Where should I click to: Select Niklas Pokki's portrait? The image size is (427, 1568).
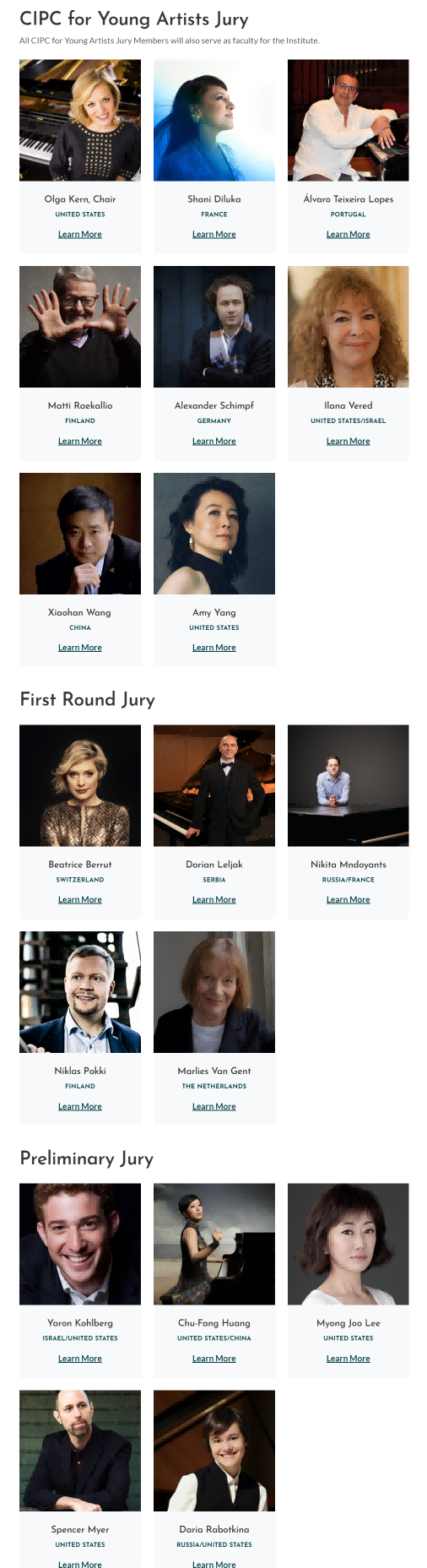(80, 992)
